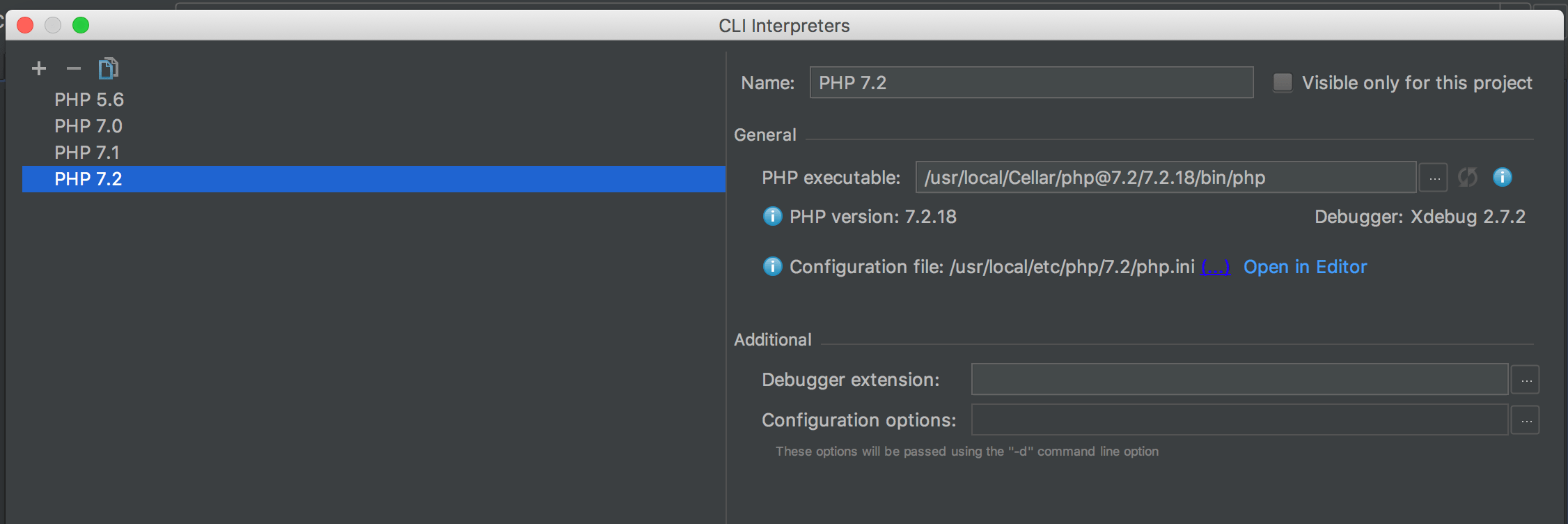Click the Name input field

tap(1031, 82)
